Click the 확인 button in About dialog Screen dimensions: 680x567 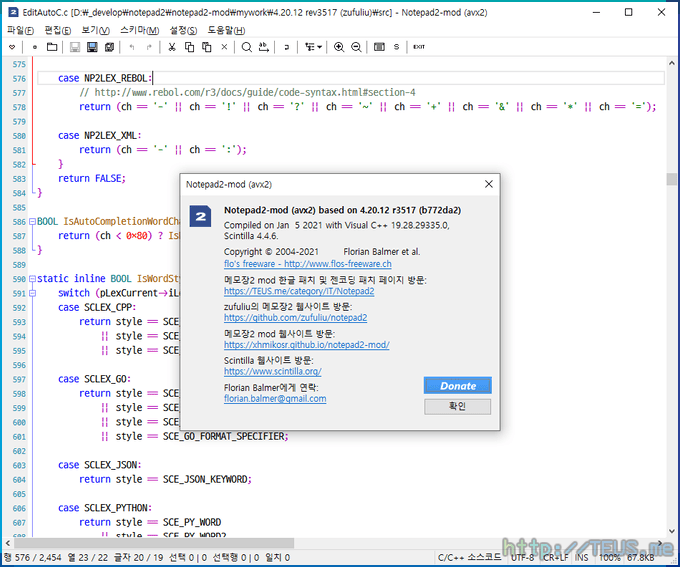[x=458, y=406]
